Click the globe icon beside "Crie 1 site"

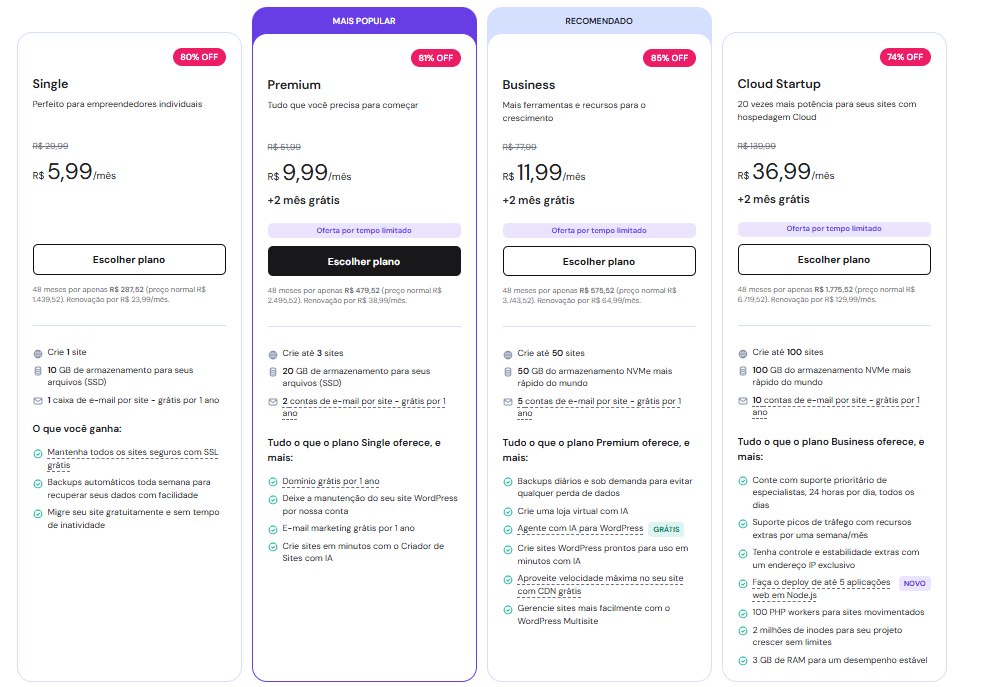coord(38,353)
